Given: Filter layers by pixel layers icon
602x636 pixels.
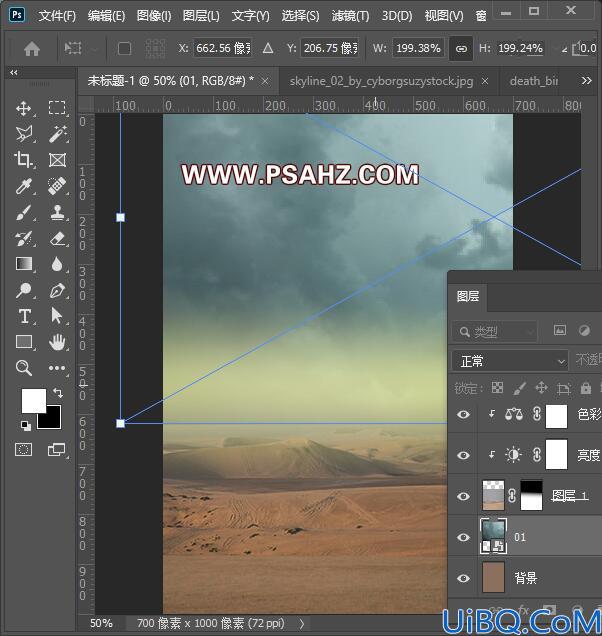Looking at the screenshot, I should coord(560,330).
